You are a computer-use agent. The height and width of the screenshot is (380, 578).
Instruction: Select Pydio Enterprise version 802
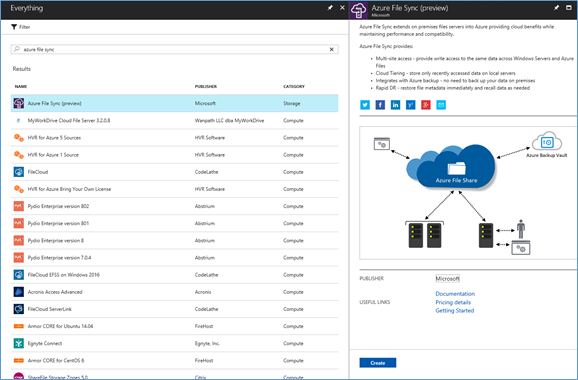click(58, 206)
